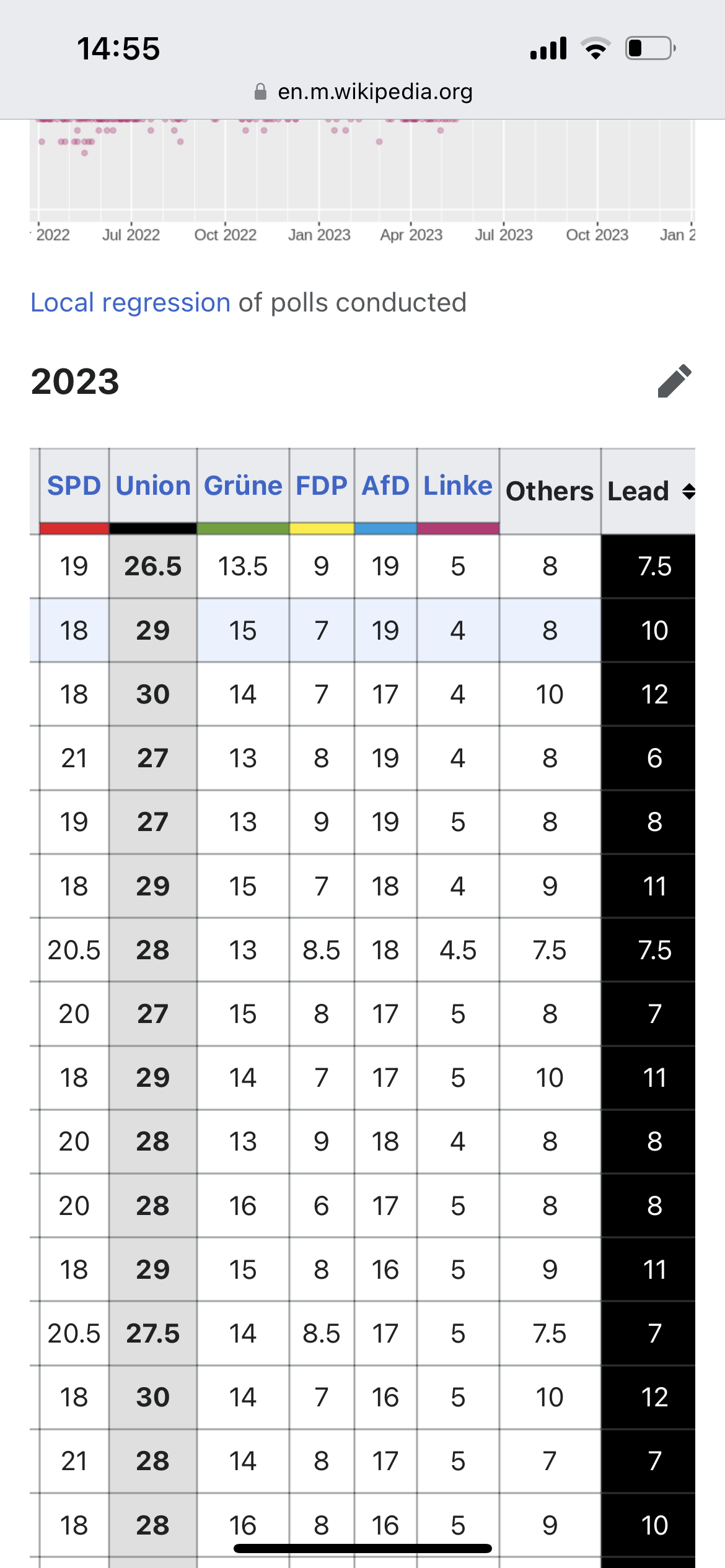Open the FDP header link

point(322,486)
